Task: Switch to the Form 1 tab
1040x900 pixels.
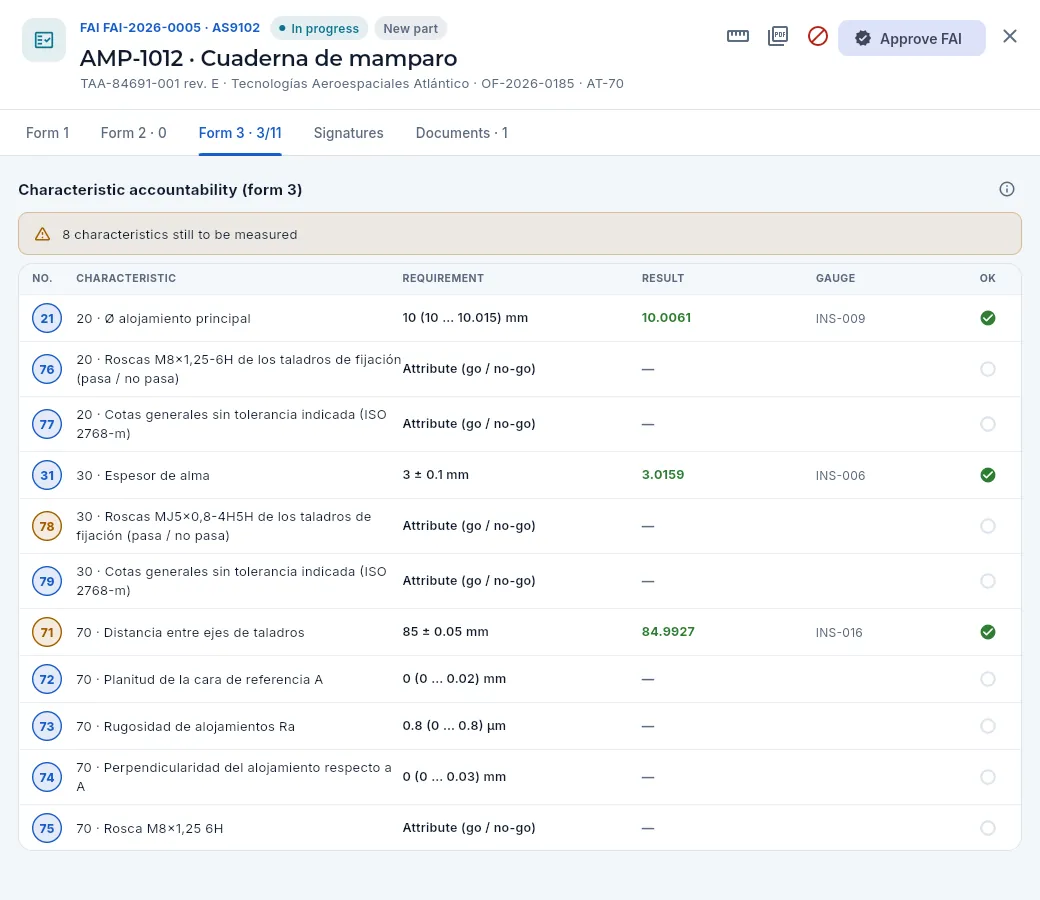Action: click(x=48, y=133)
